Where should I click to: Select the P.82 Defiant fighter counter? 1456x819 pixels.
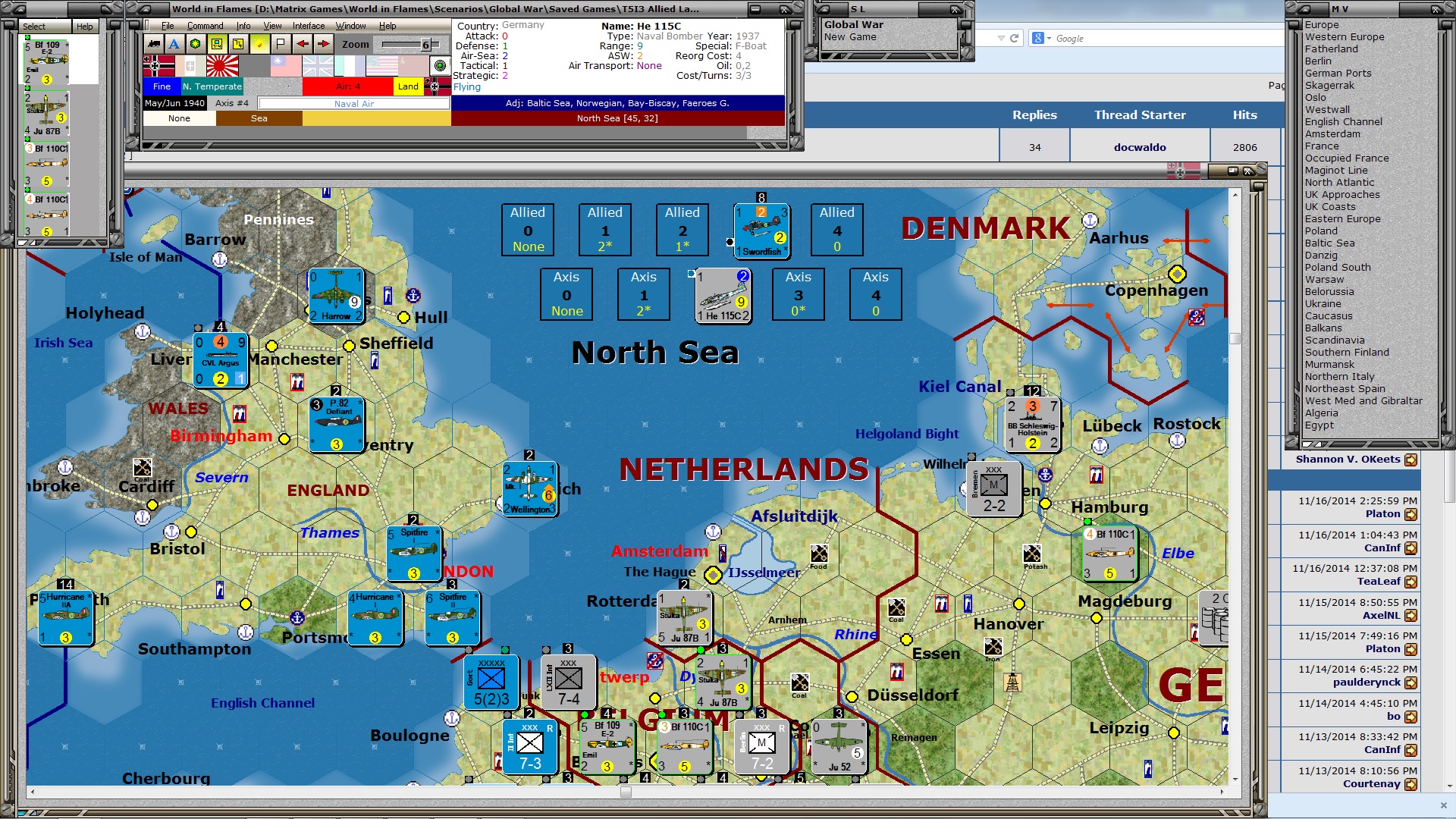[337, 425]
